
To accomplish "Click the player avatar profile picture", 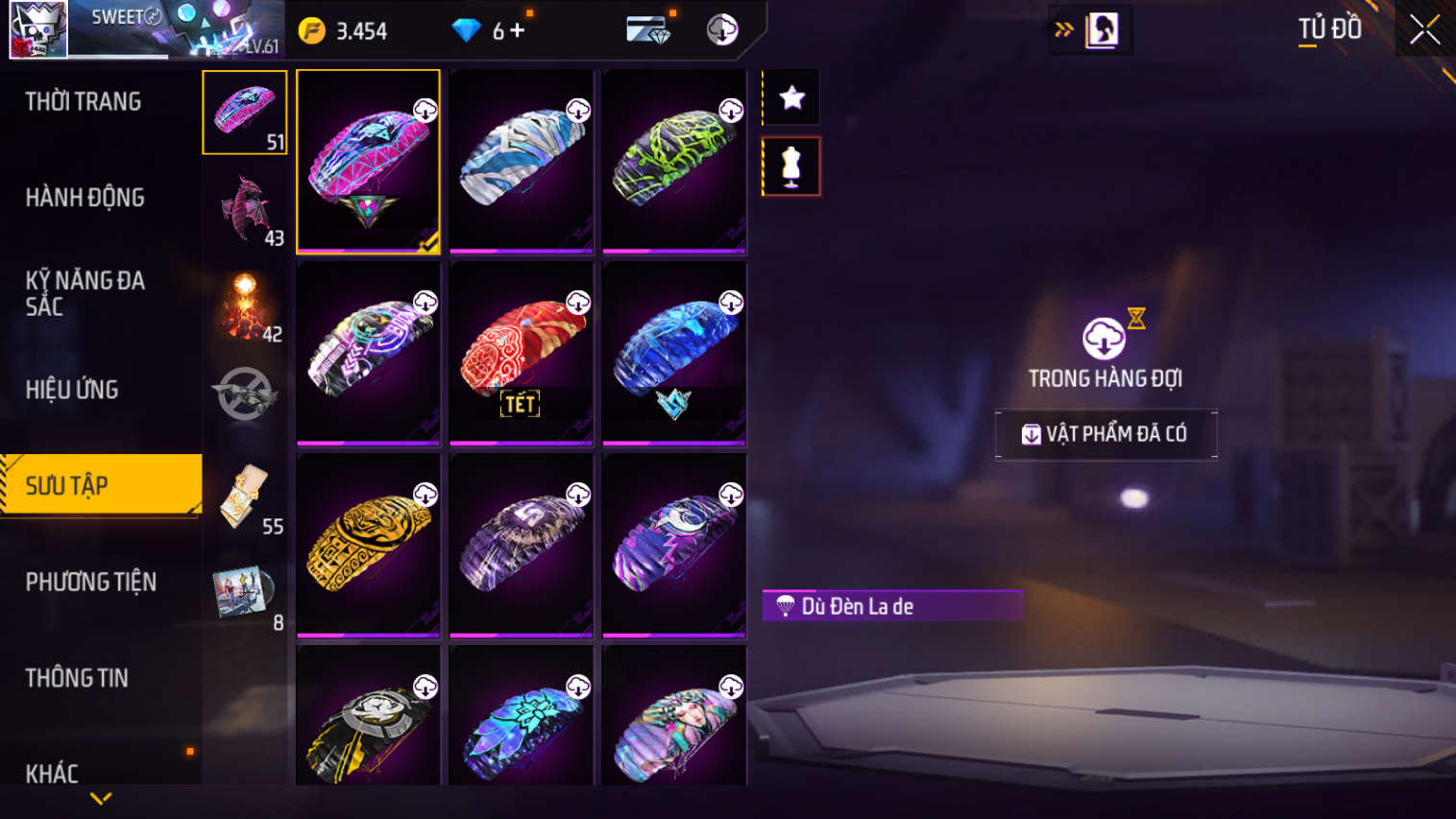I will [x=38, y=30].
